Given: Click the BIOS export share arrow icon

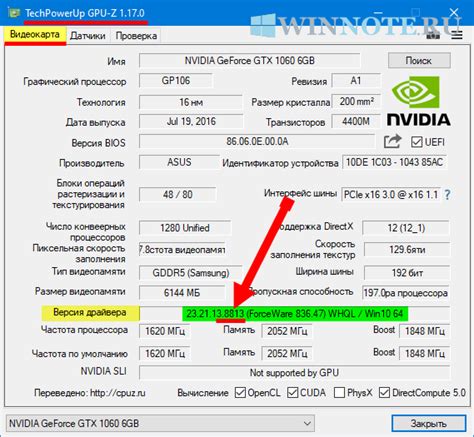Looking at the screenshot, I should tap(392, 142).
